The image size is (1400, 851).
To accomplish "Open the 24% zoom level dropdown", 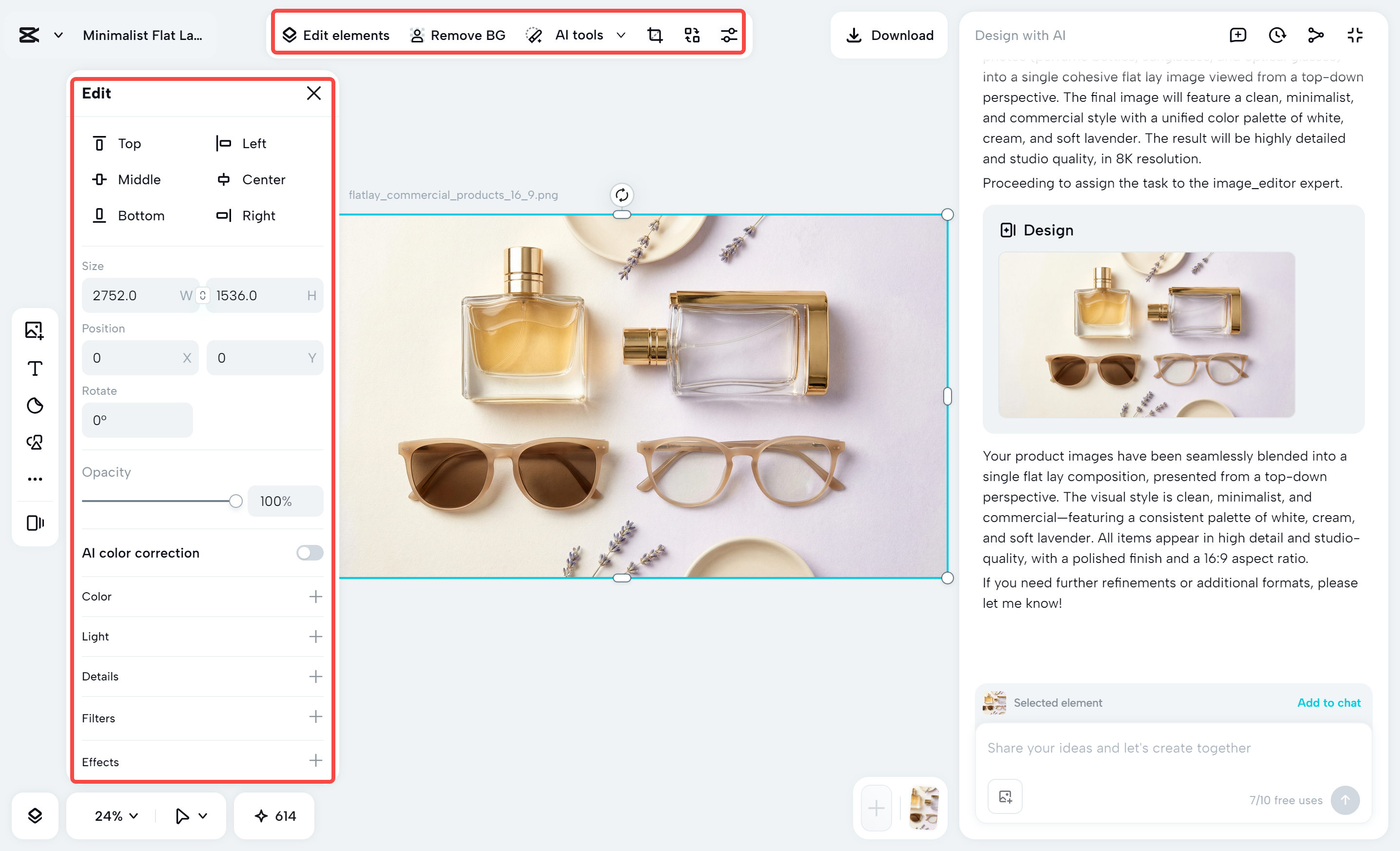I will pyautogui.click(x=117, y=816).
